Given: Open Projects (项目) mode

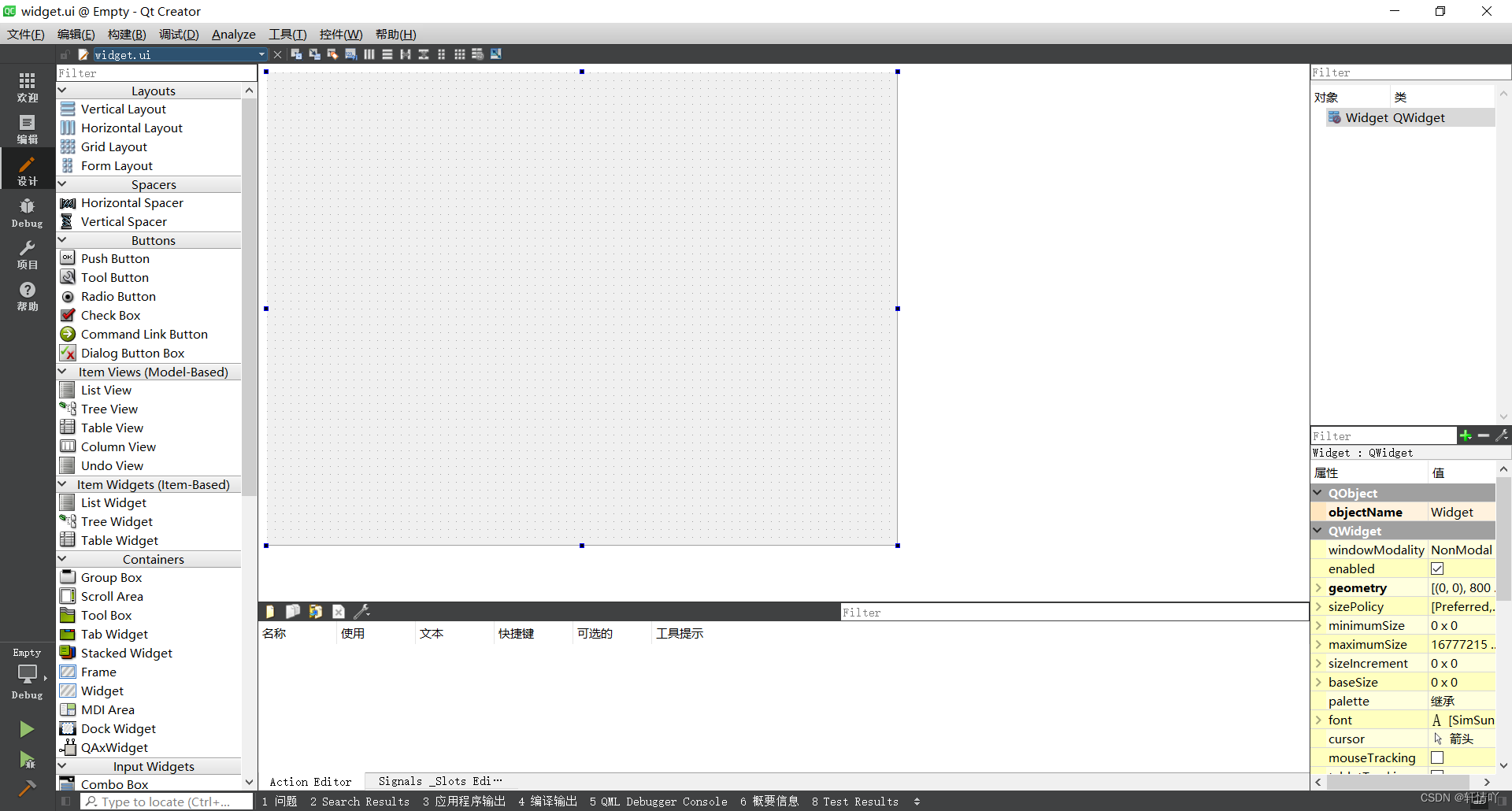Looking at the screenshot, I should pos(28,254).
